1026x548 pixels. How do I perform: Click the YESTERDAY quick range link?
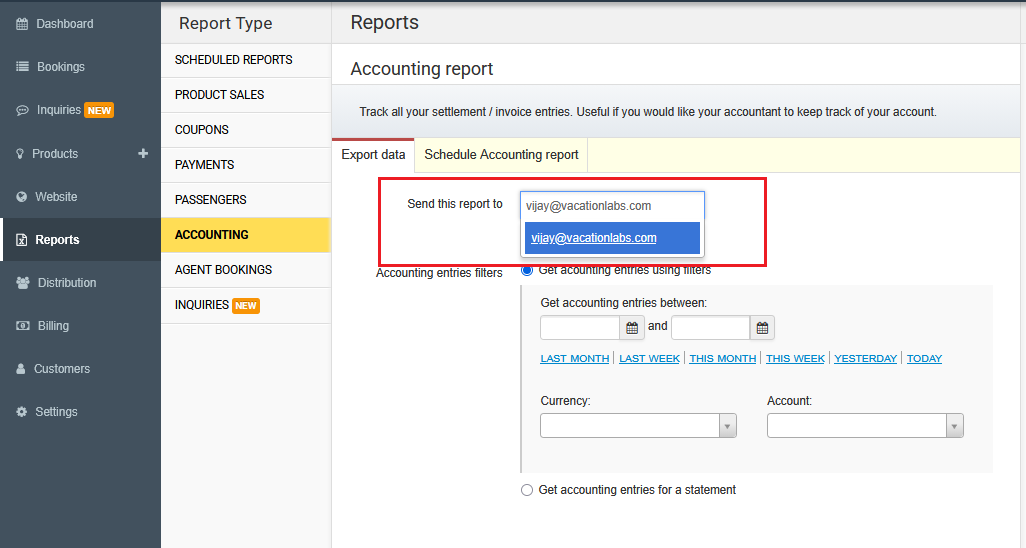pyautogui.click(x=865, y=359)
